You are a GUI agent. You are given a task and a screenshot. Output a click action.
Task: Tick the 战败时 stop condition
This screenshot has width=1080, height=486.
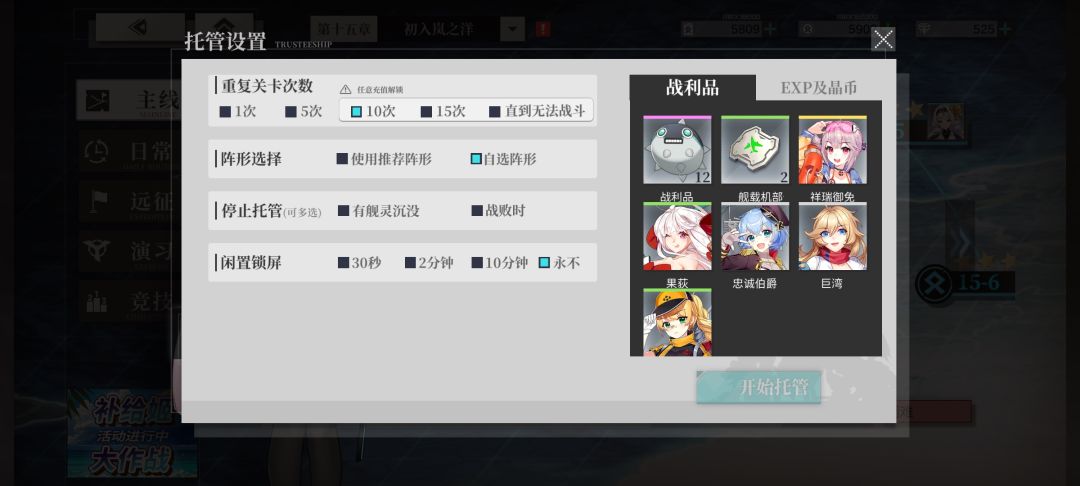pyautogui.click(x=498, y=211)
